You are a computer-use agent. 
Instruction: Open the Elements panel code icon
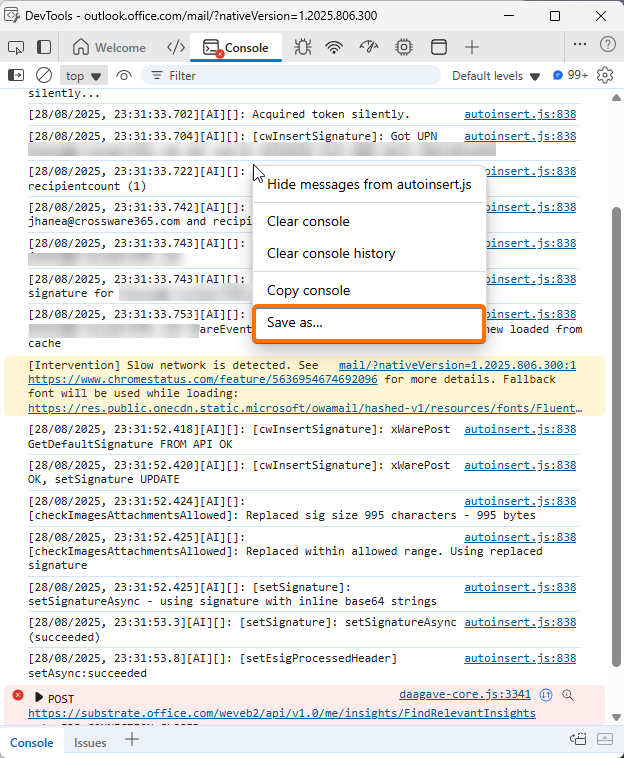pos(175,47)
